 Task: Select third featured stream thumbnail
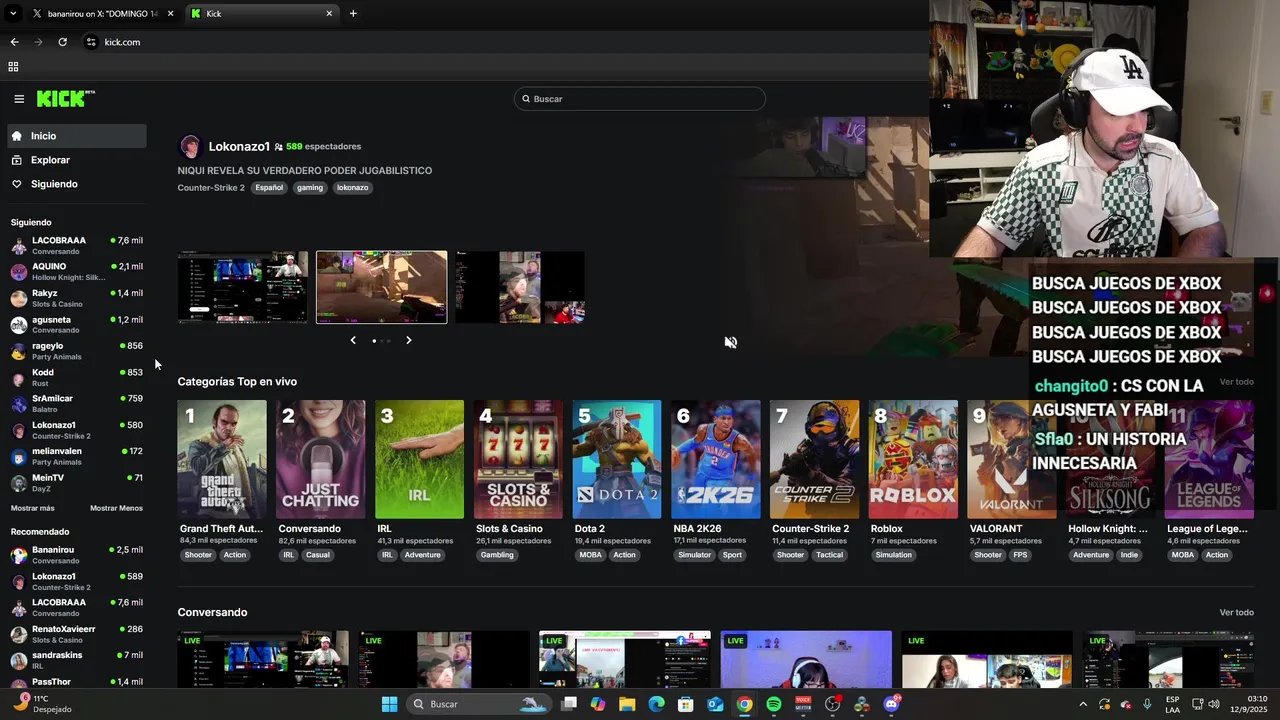520,287
